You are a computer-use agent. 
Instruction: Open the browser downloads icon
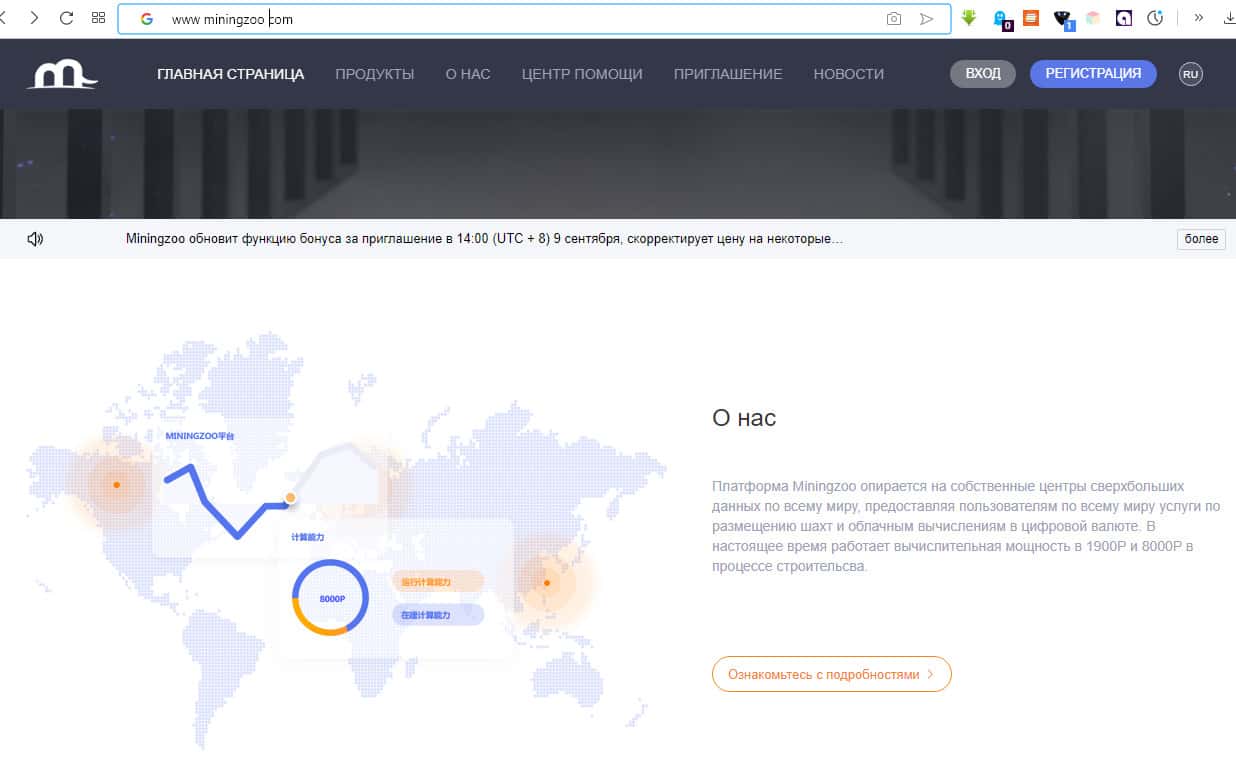click(1229, 18)
